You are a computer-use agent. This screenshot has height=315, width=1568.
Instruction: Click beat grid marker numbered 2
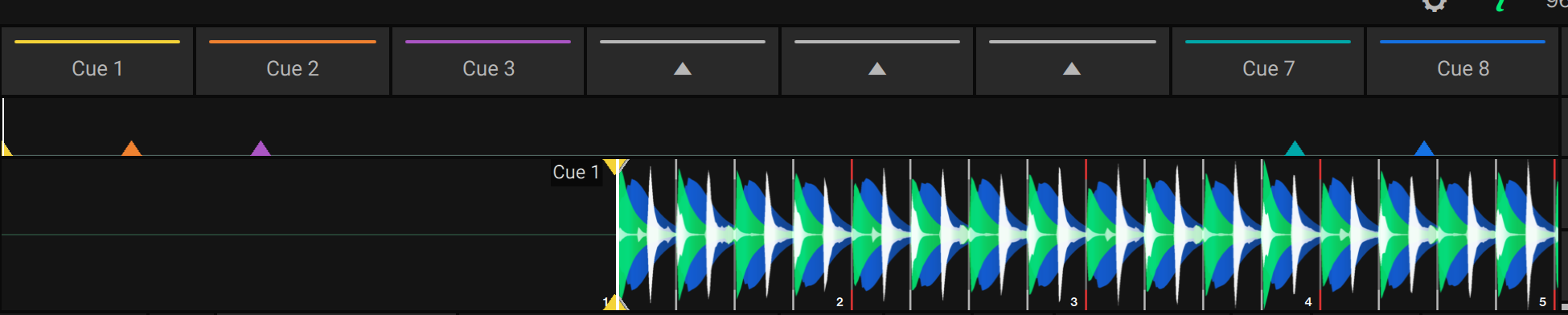(x=839, y=302)
